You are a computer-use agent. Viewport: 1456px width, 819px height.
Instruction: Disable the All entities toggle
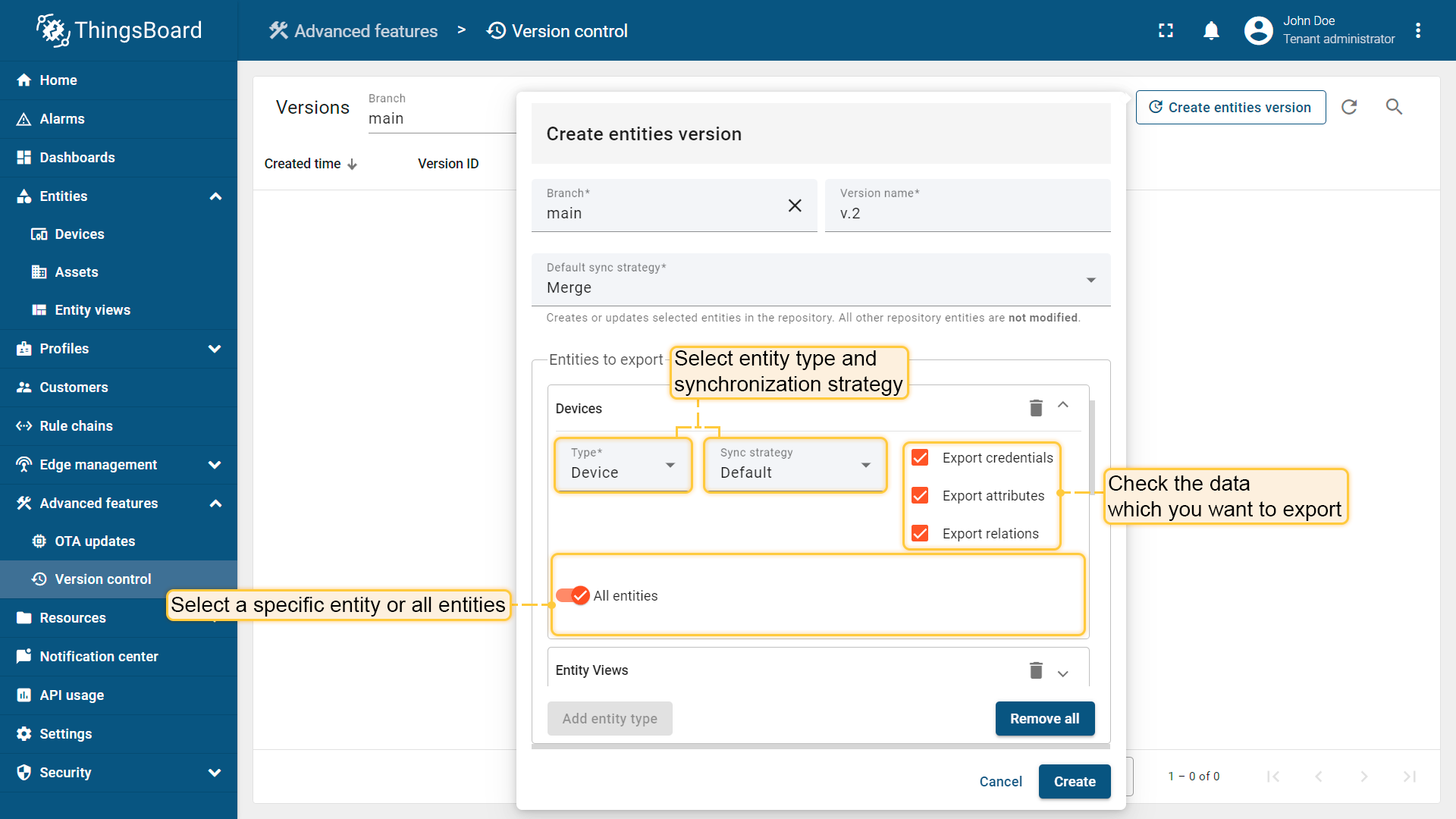573,596
